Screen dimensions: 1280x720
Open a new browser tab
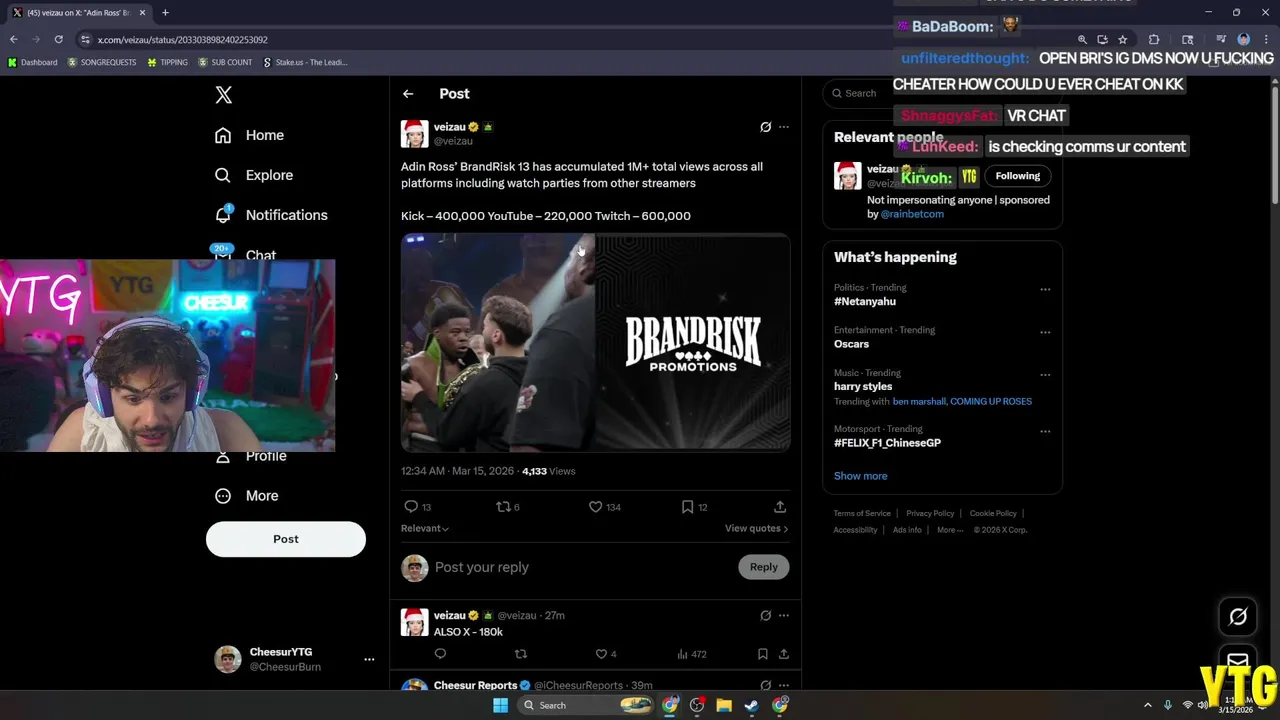point(165,13)
